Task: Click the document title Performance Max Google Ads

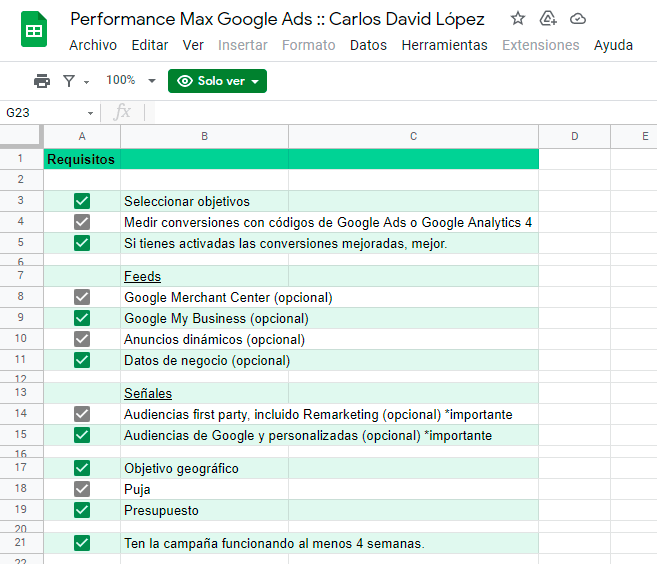Action: pyautogui.click(x=277, y=19)
